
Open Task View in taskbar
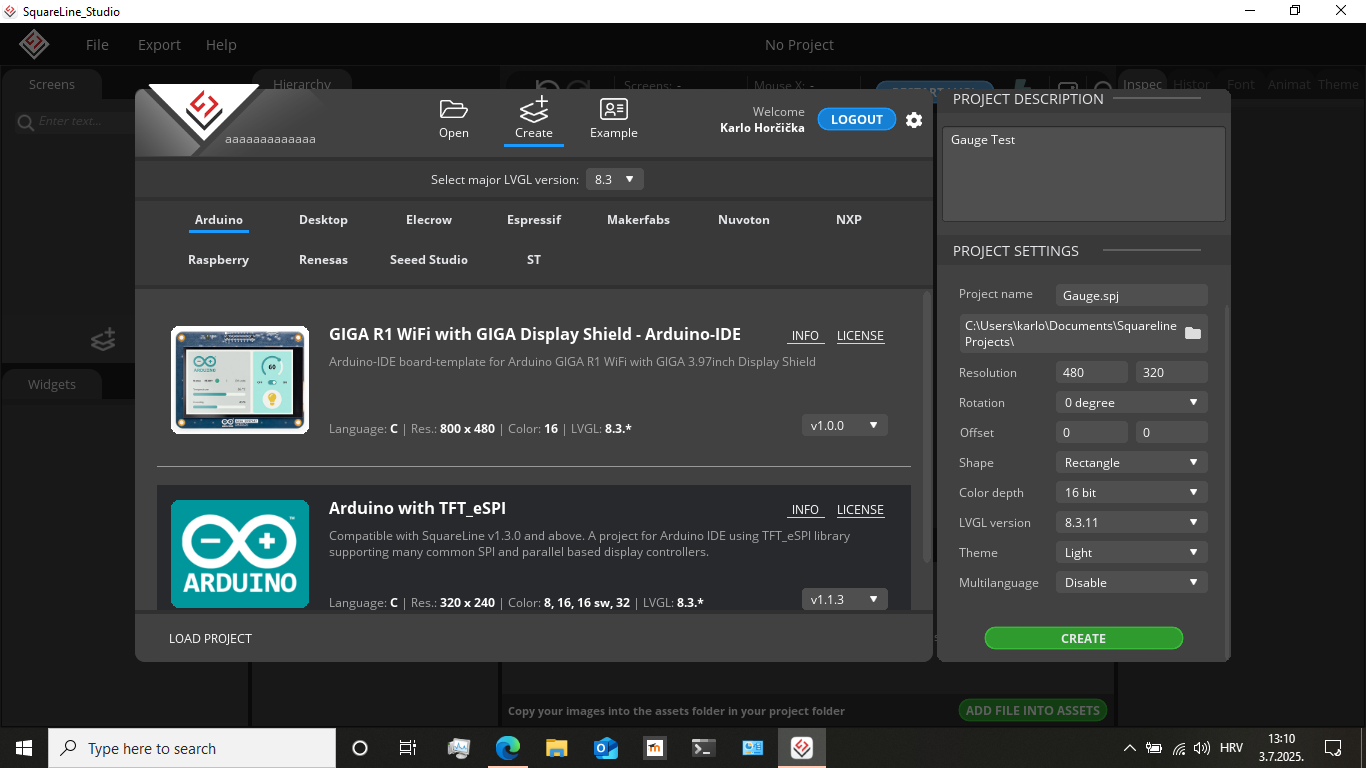408,748
